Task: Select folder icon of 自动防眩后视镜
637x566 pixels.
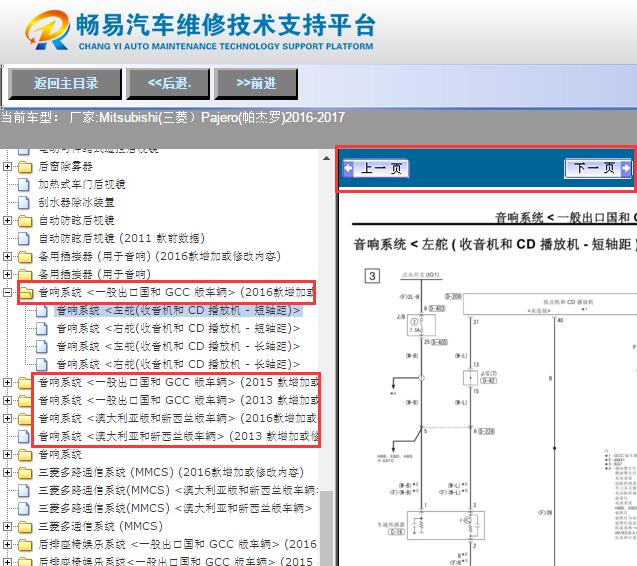Action: click(x=25, y=221)
